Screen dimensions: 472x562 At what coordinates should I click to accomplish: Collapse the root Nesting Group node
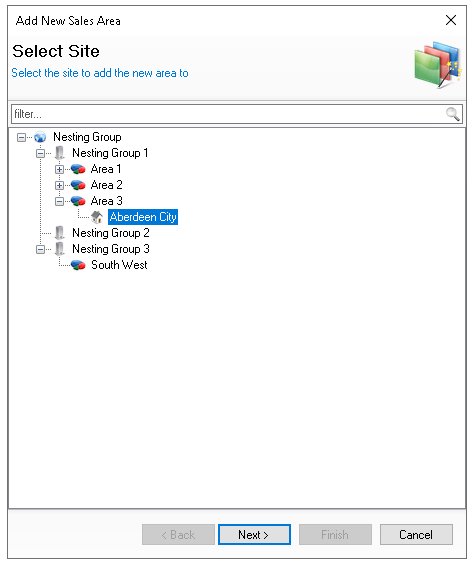tap(22, 137)
